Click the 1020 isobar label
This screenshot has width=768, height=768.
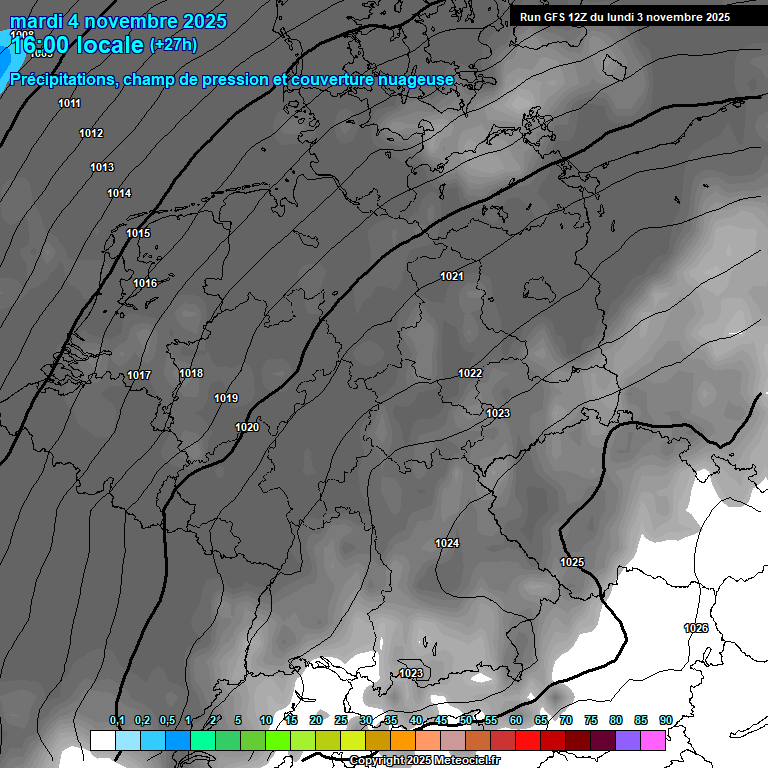pyautogui.click(x=247, y=427)
